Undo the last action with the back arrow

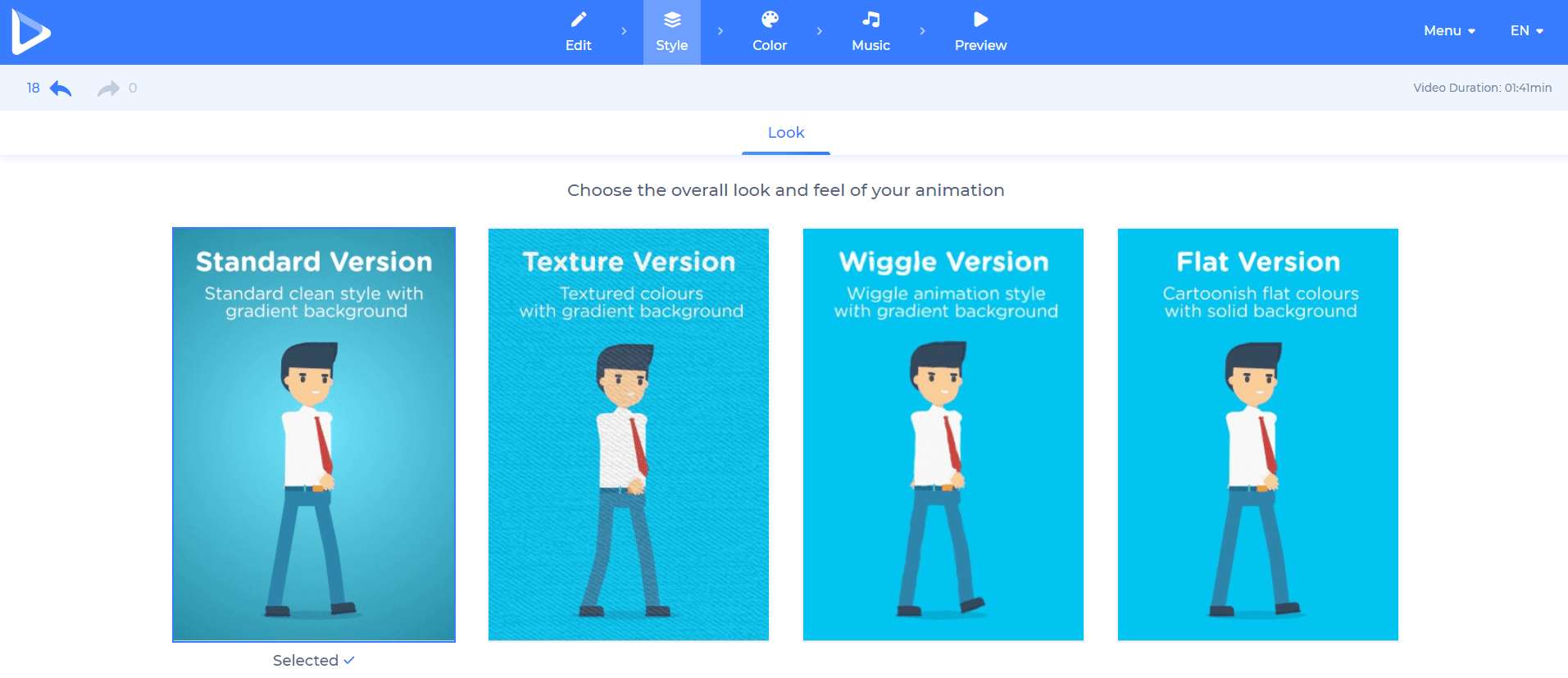[61, 89]
